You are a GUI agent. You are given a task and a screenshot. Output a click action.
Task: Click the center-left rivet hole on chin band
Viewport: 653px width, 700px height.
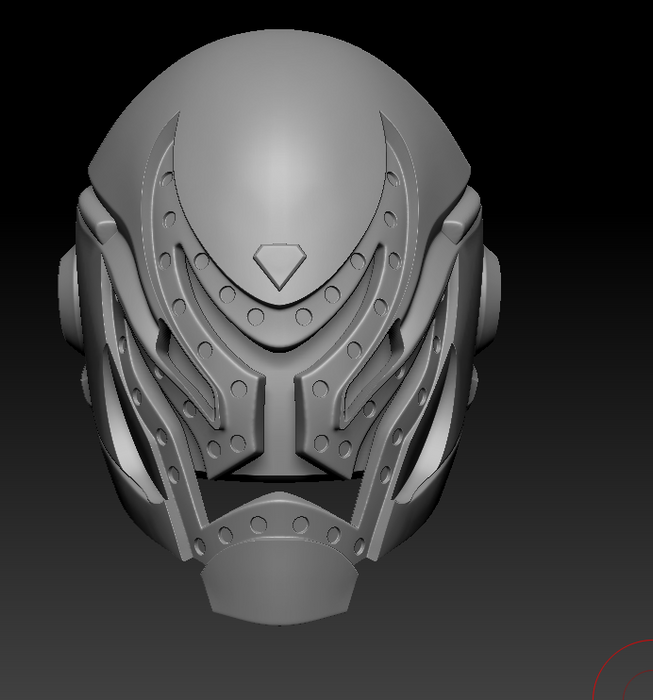coord(259,523)
